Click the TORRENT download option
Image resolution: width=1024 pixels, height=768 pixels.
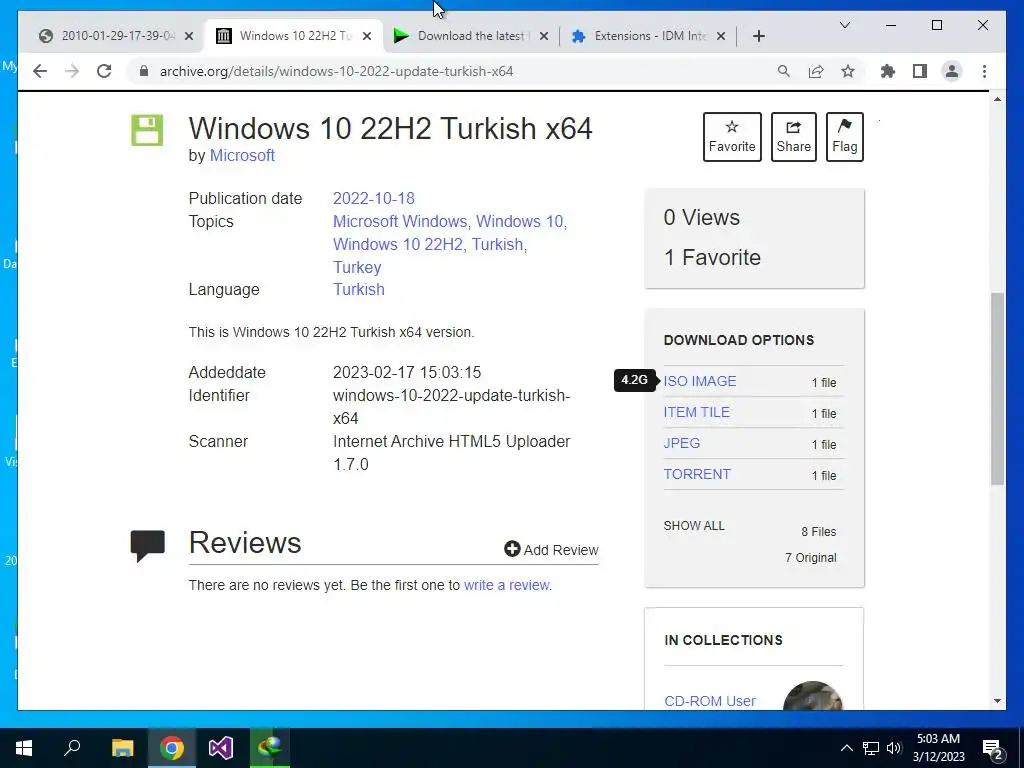coord(697,475)
